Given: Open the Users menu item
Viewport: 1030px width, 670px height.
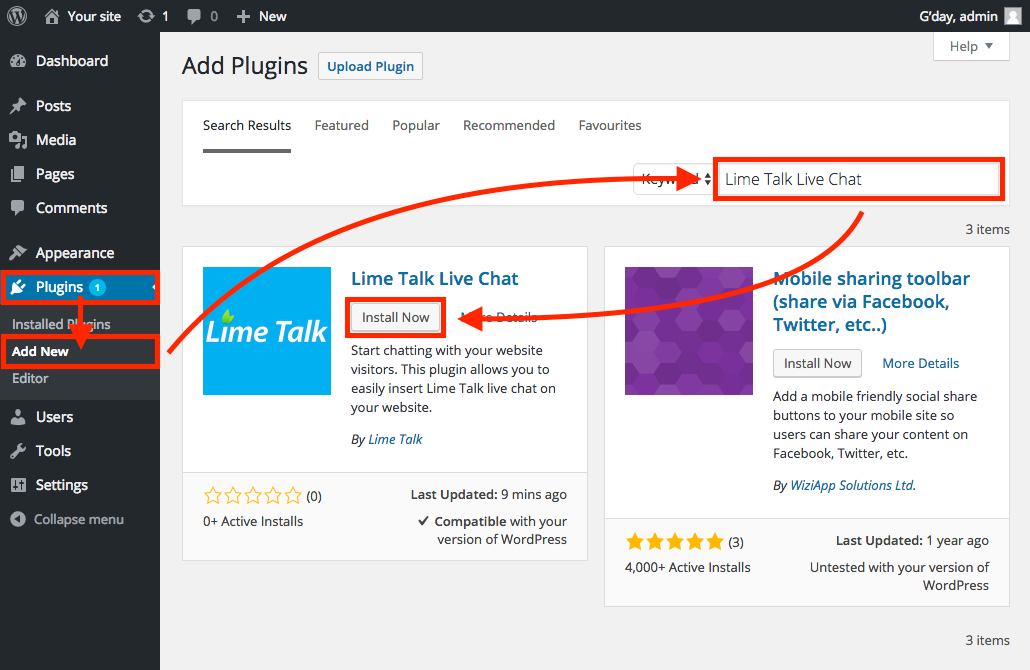Looking at the screenshot, I should click(x=55, y=417).
